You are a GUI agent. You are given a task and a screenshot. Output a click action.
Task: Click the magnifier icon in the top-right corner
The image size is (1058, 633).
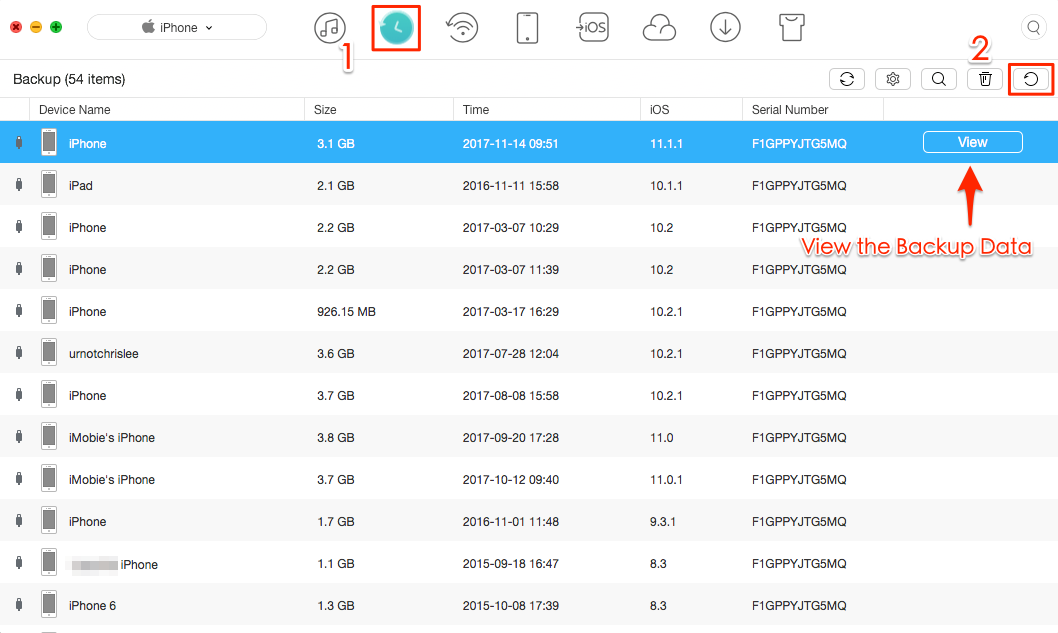pos(1034,28)
